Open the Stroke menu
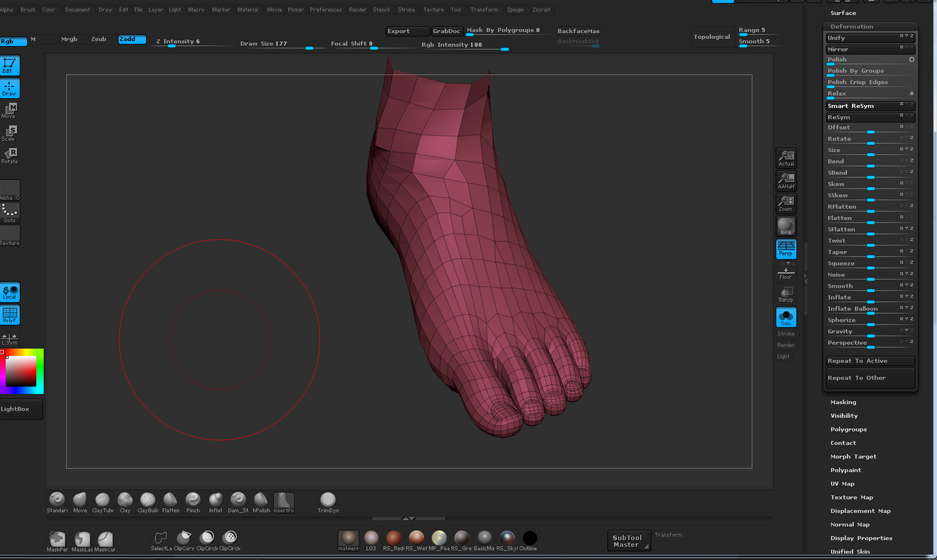Viewport: 937px width, 560px height. tap(406, 10)
